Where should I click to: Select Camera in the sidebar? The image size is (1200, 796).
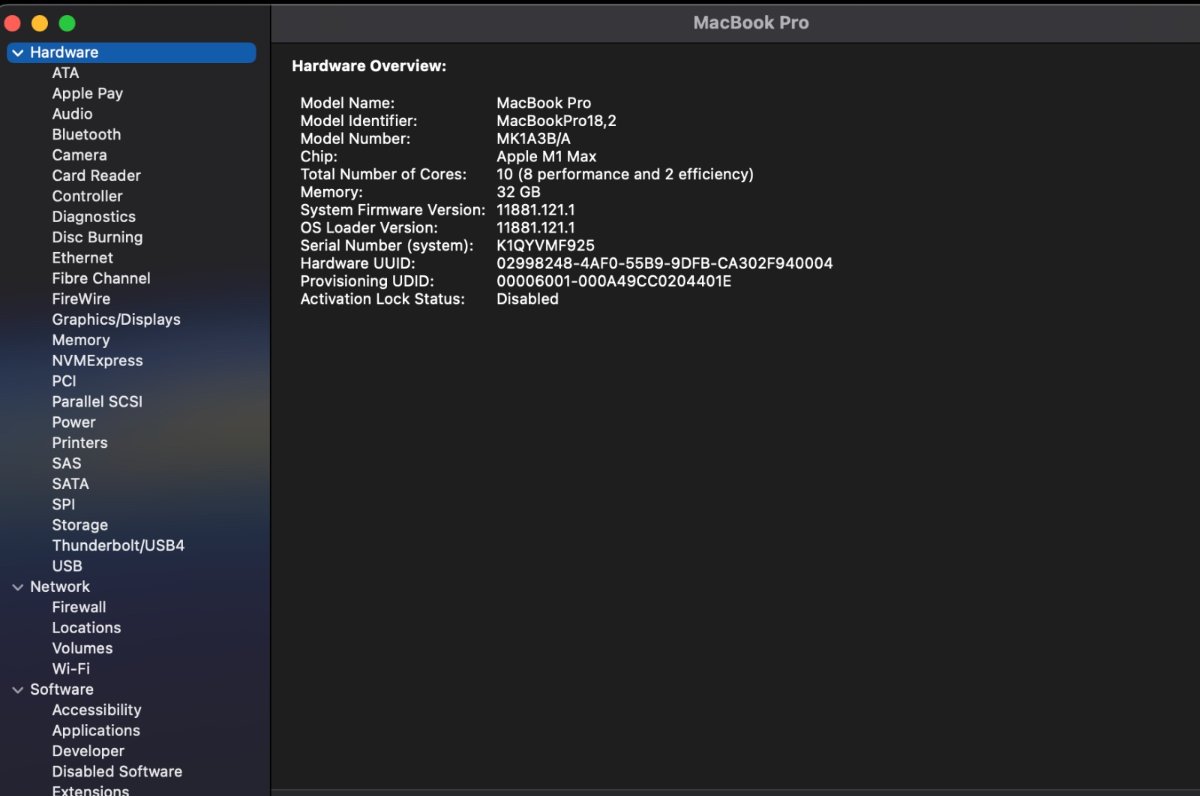click(79, 155)
